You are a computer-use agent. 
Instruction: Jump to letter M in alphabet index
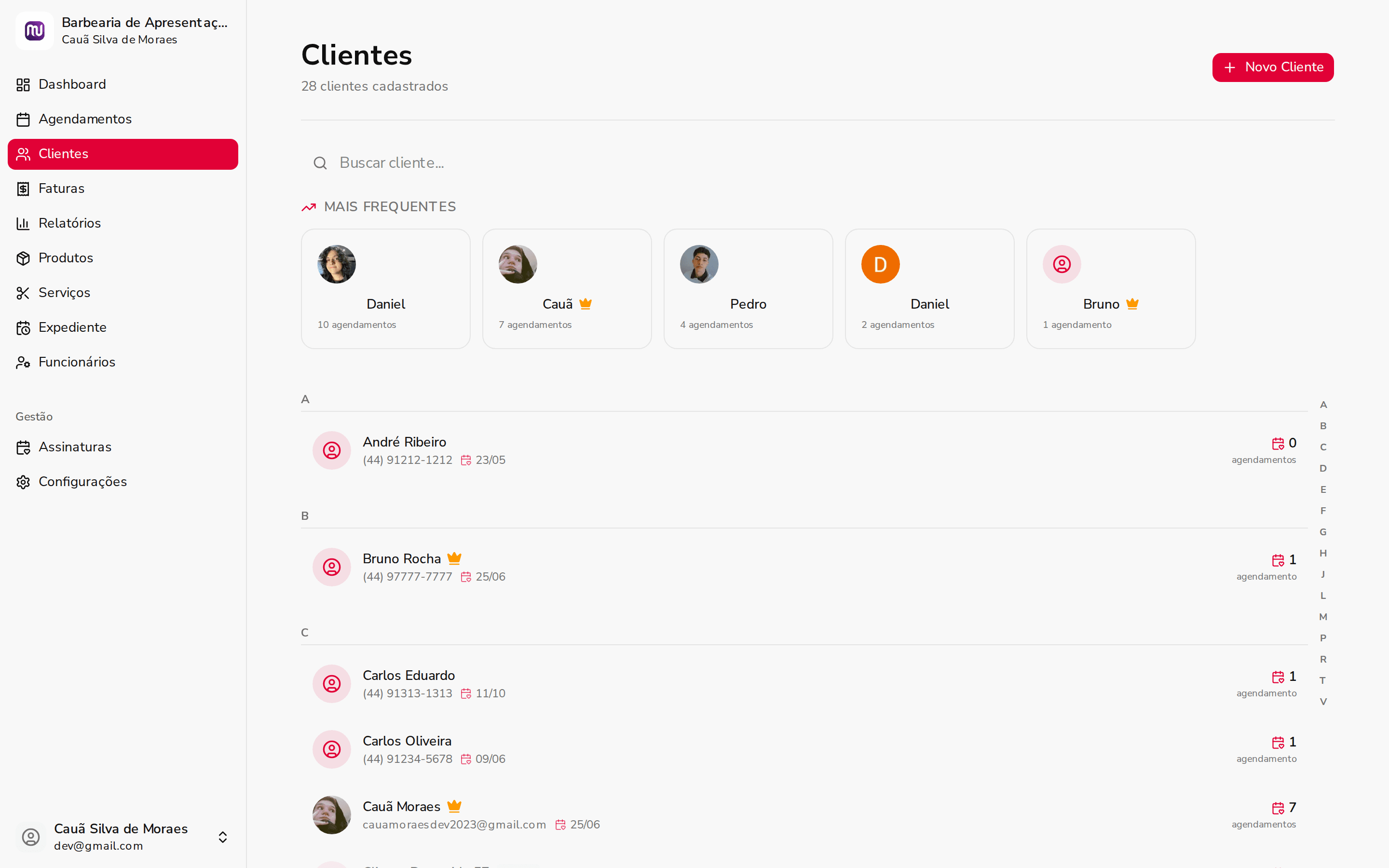(1323, 617)
